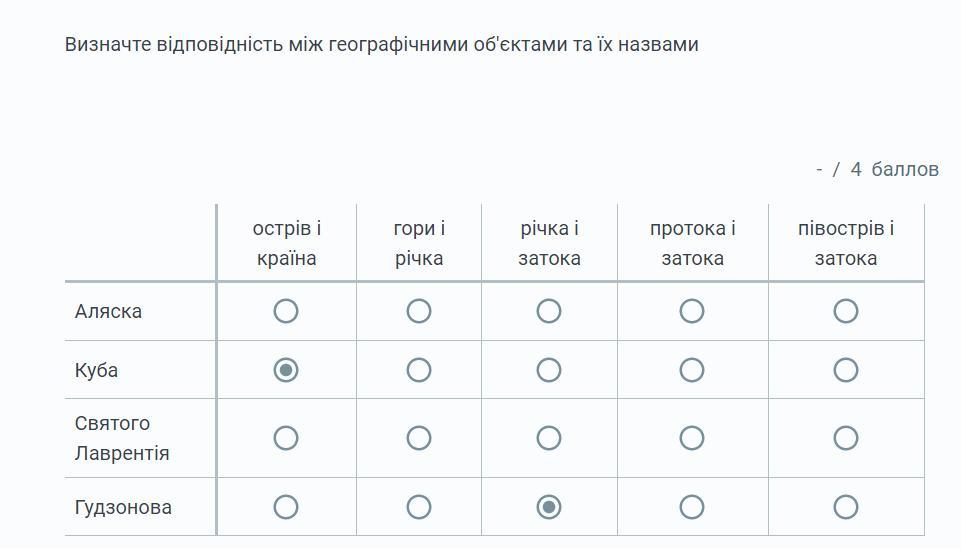Mark 'півострів і затока' for Куба
This screenshot has height=548, width=961.
[846, 370]
